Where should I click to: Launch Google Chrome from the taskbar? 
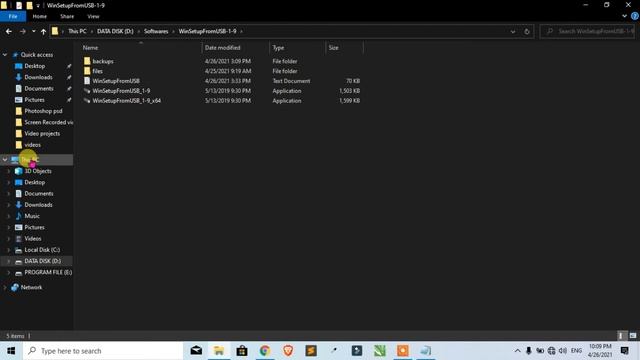pos(265,351)
